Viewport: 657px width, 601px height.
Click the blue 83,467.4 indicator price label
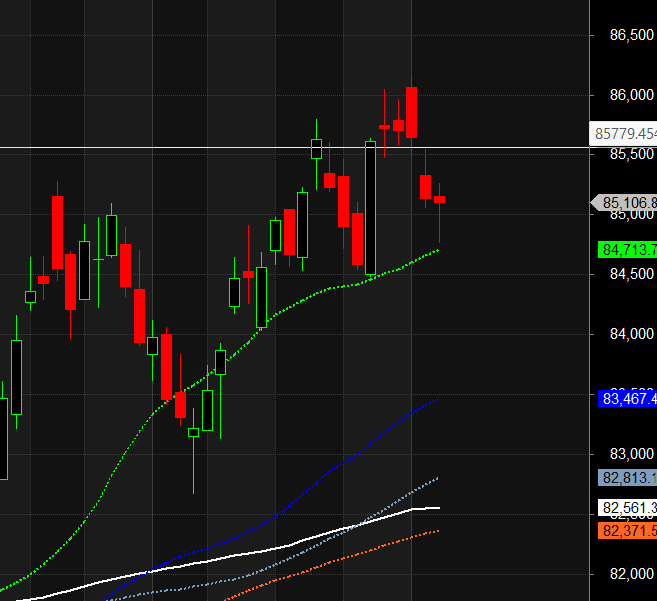point(626,399)
